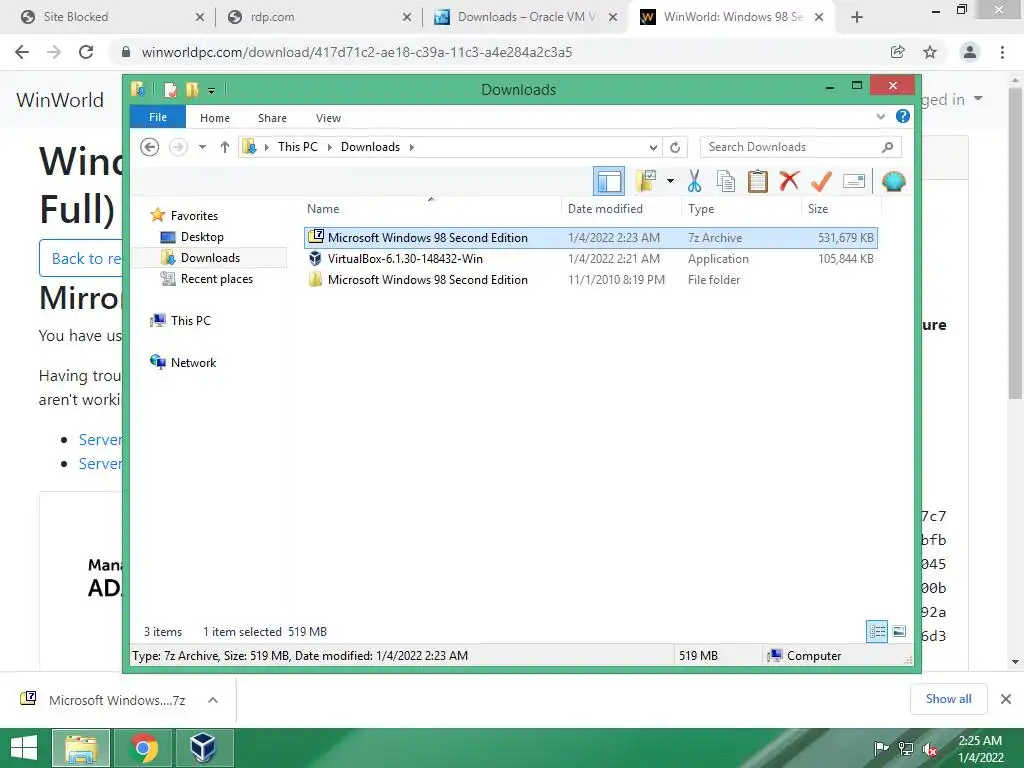1024x768 pixels.
Task: Click Properties icon in Quick Access Toolbar
Action: (x=170, y=89)
